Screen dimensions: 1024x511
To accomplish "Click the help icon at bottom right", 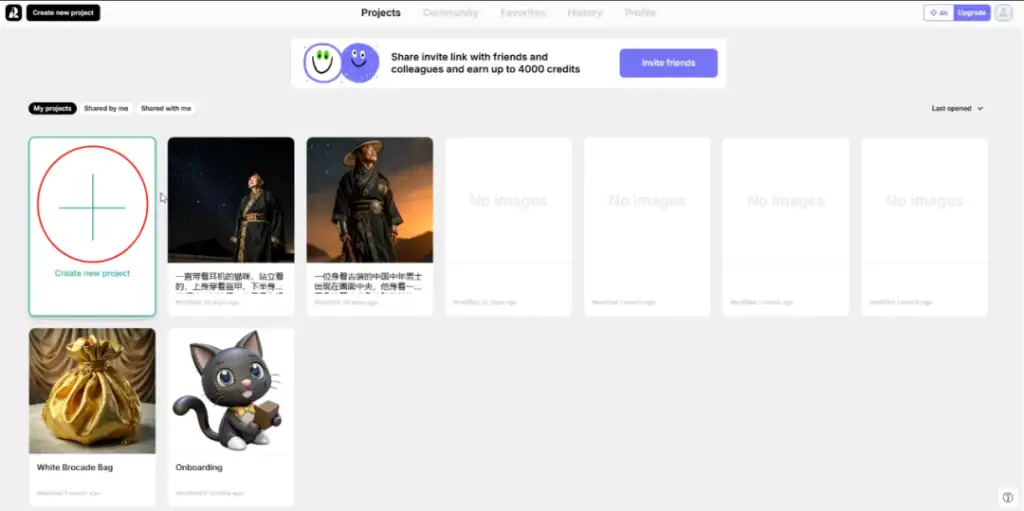I will [x=1007, y=497].
